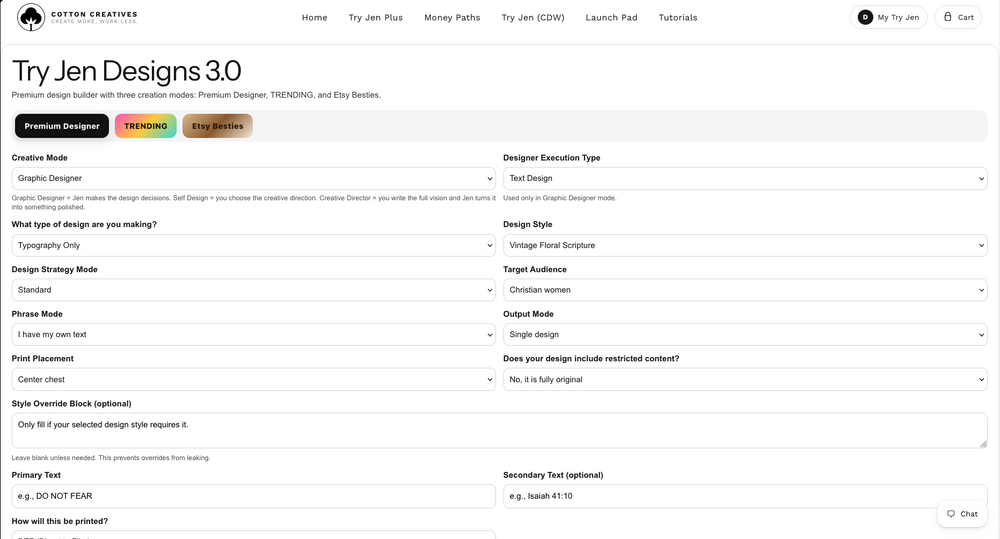Viewport: 1000px width, 539px height.
Task: Open the Creative Mode dropdown
Action: tap(253, 179)
